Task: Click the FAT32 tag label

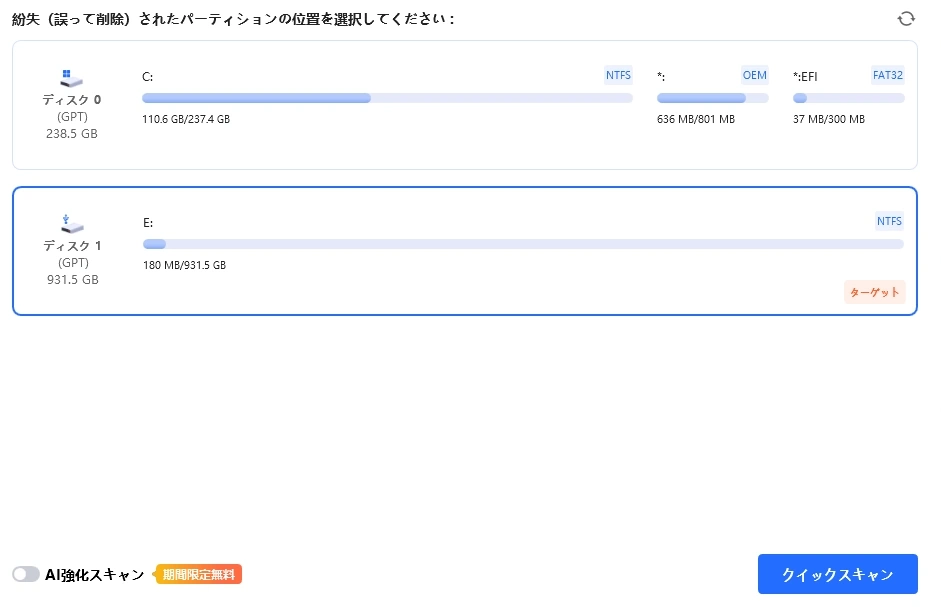Action: [888, 75]
